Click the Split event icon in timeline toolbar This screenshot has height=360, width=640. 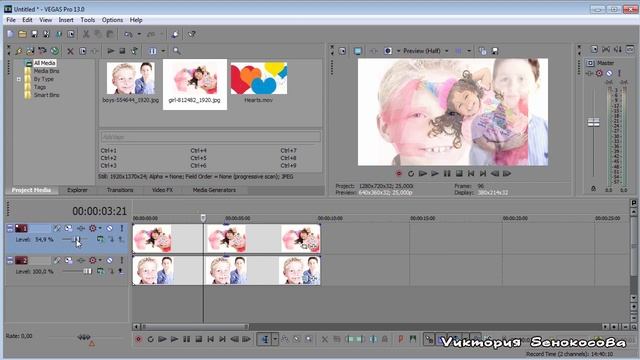[373, 339]
